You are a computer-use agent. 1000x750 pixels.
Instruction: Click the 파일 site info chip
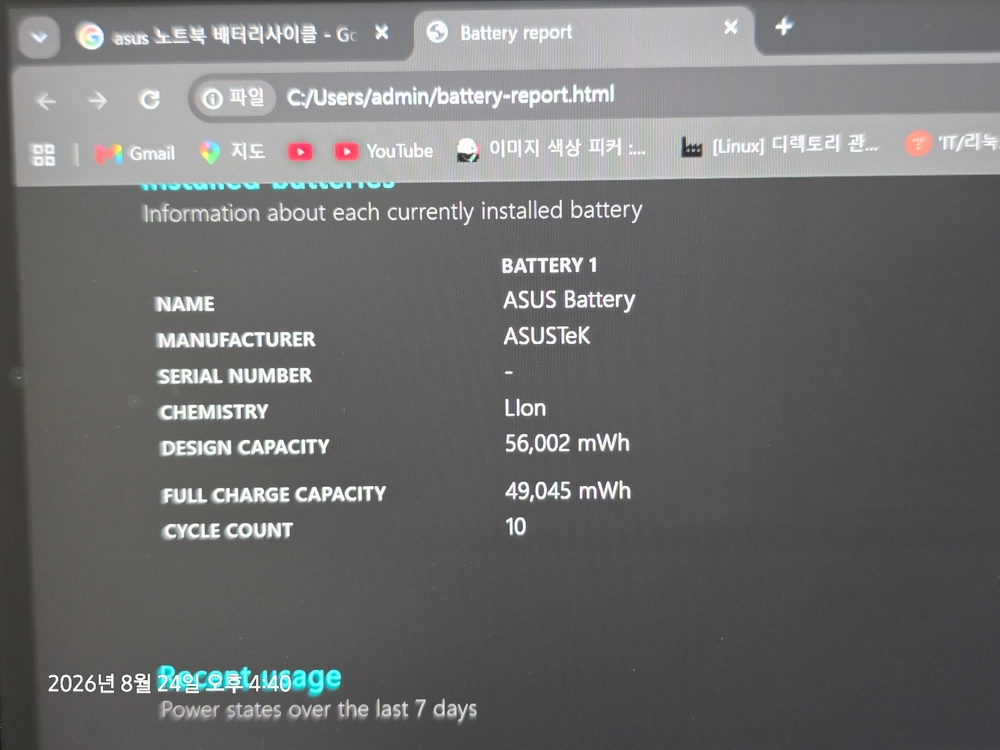233,98
